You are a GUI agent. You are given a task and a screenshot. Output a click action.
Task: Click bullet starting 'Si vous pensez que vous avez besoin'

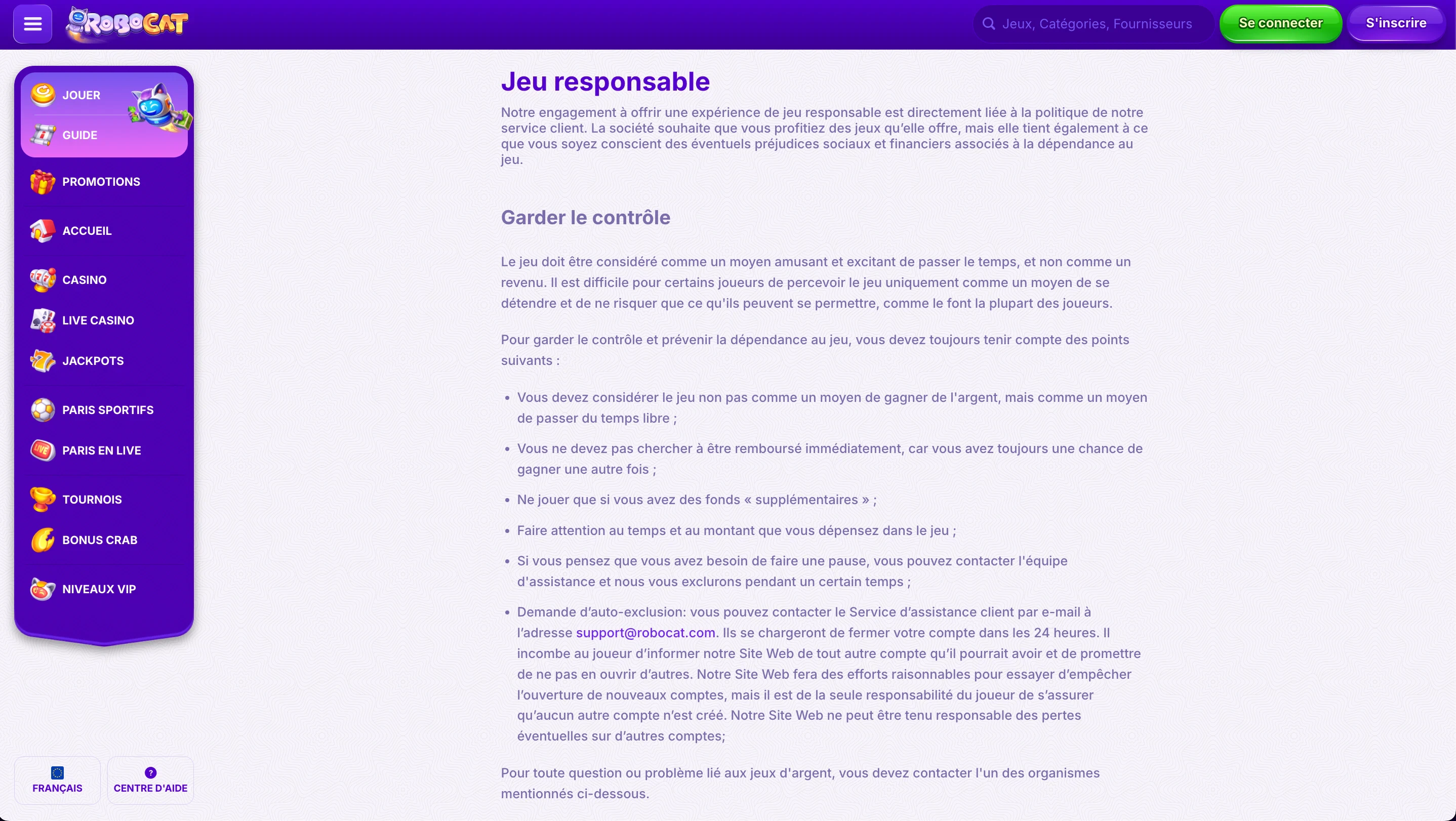(792, 571)
